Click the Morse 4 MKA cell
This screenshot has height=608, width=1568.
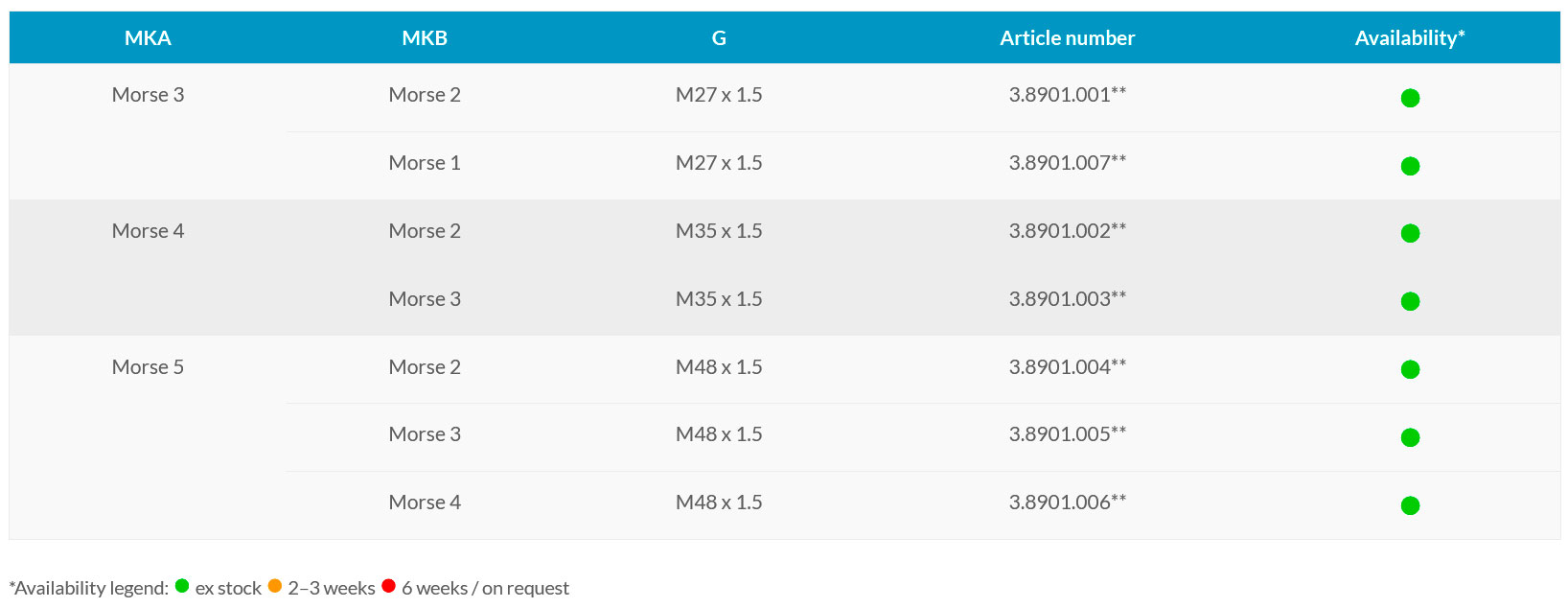[x=148, y=231]
